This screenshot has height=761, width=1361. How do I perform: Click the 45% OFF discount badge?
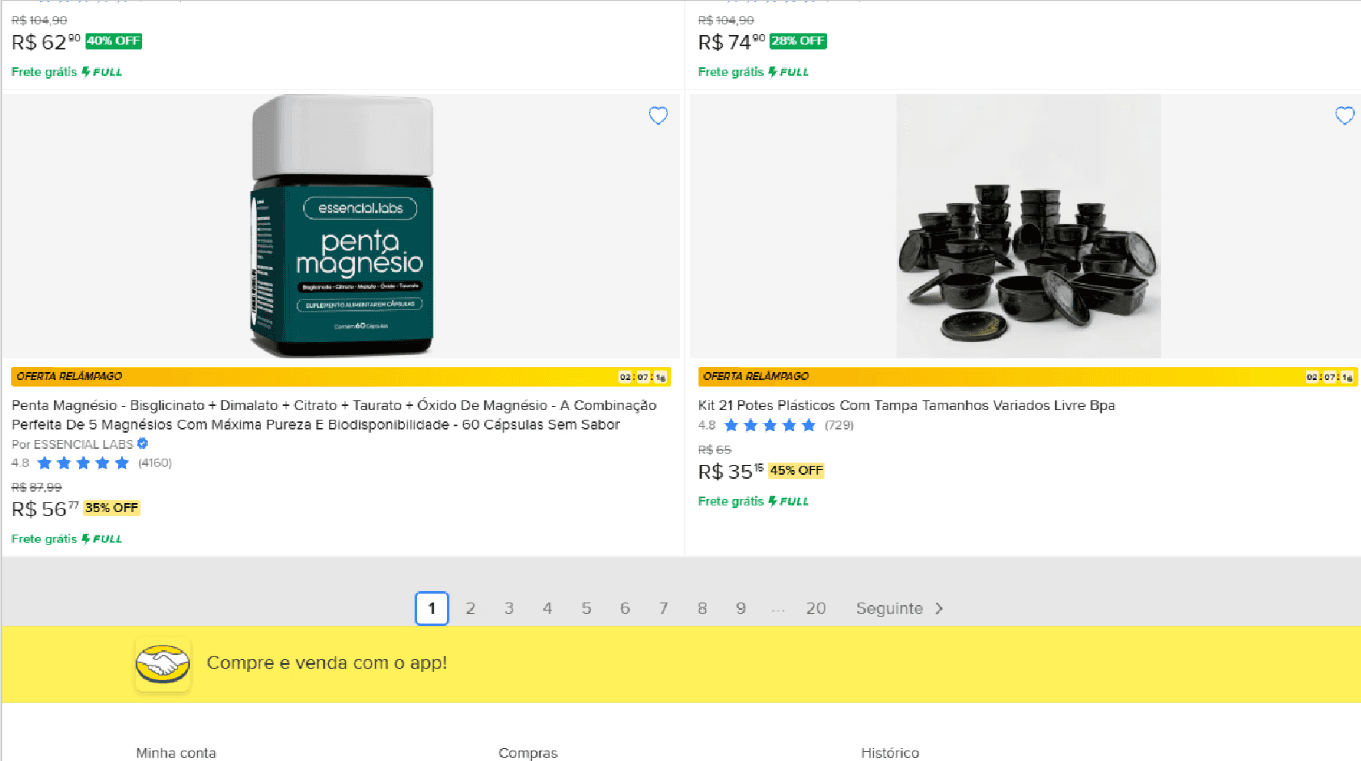797,471
